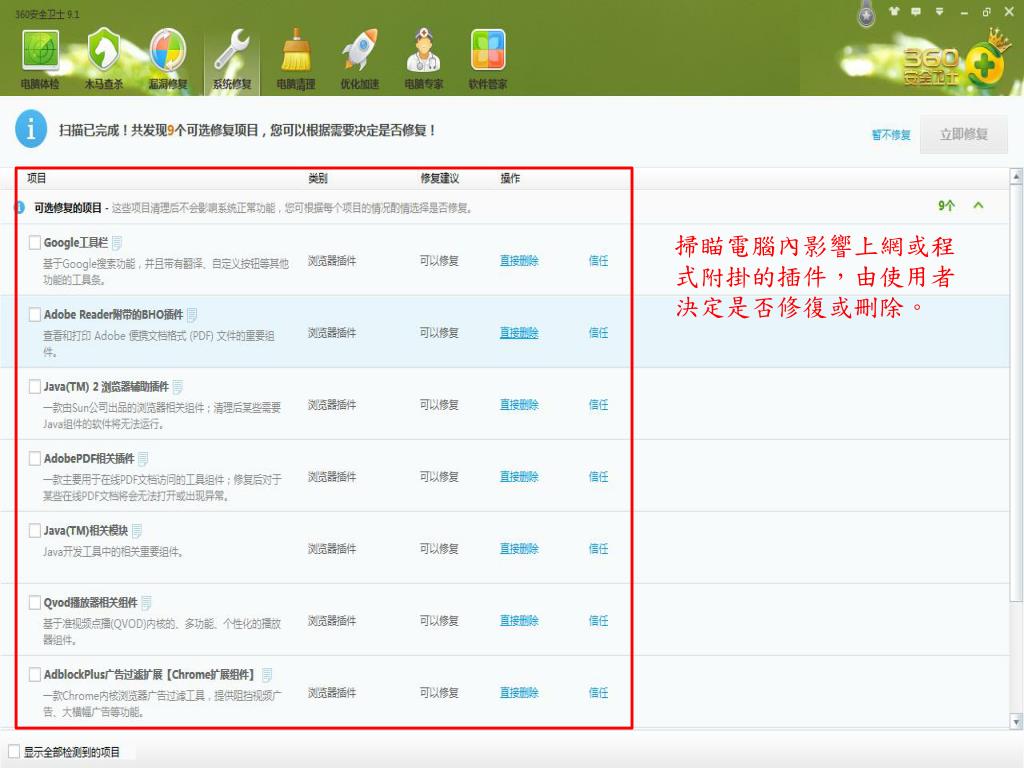The width and height of the screenshot is (1024, 768).
Task: Click 信任 for Qvod播放器相关组件
Action: (598, 620)
